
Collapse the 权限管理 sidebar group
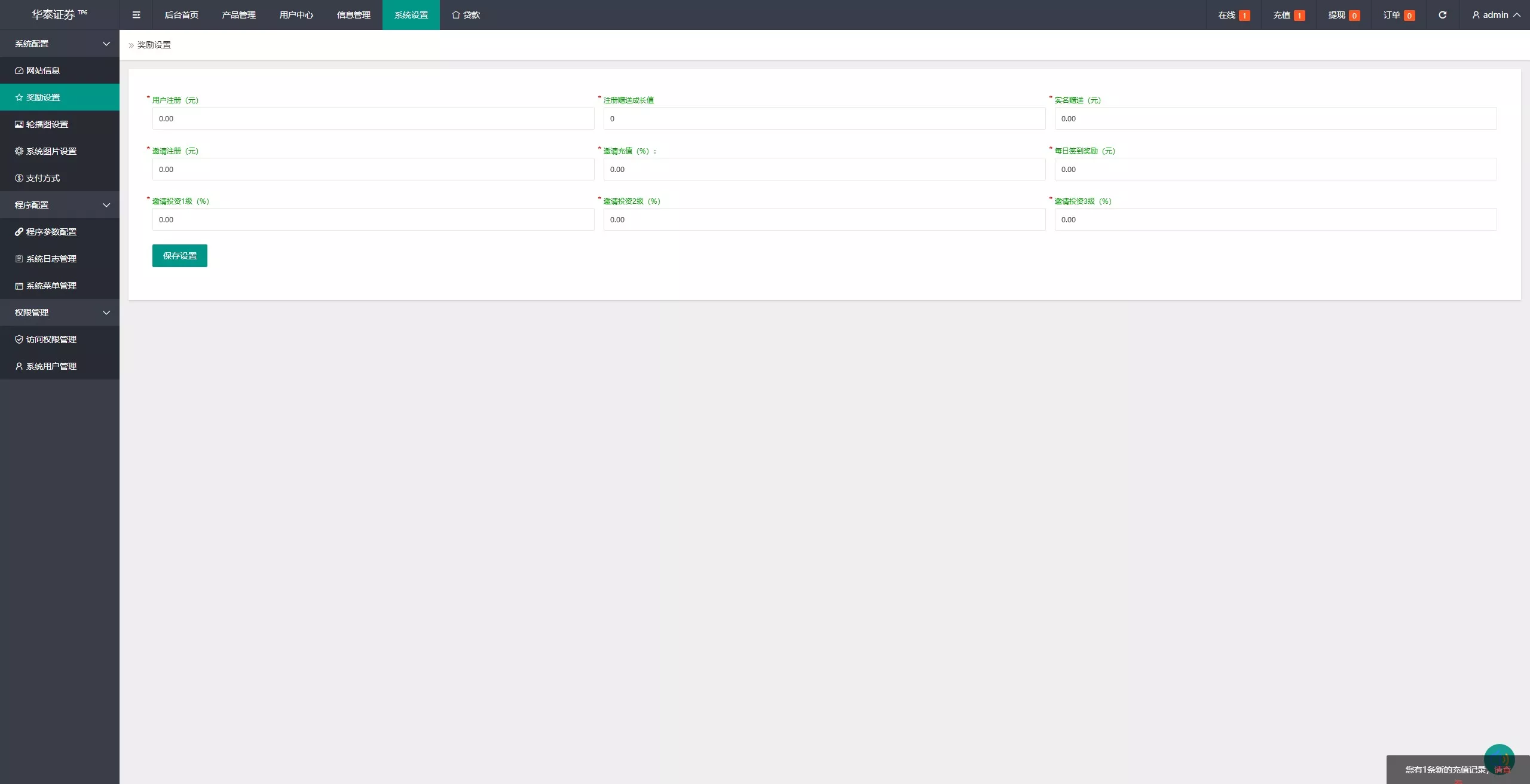[x=60, y=313]
